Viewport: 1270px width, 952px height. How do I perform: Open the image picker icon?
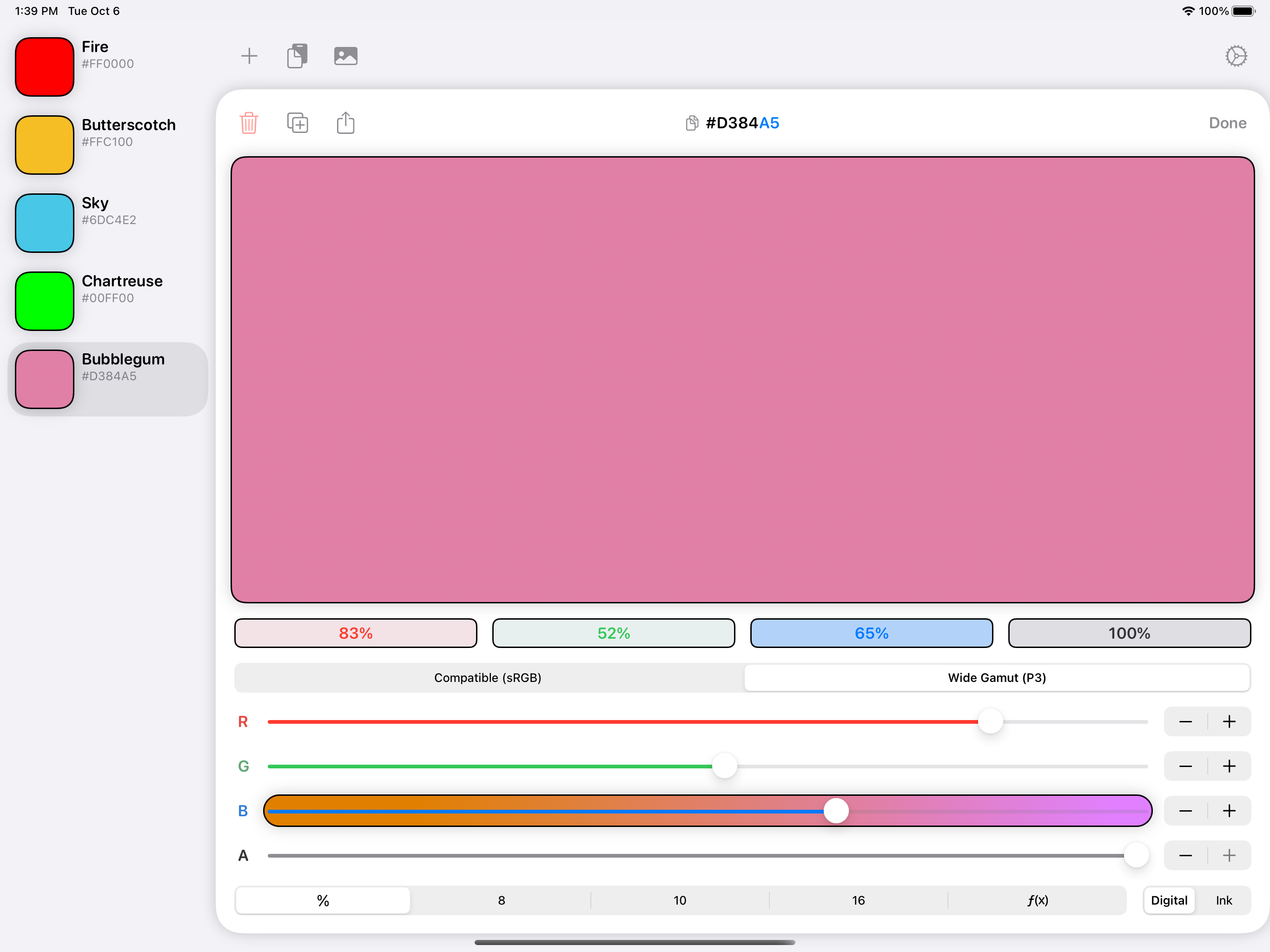click(346, 56)
